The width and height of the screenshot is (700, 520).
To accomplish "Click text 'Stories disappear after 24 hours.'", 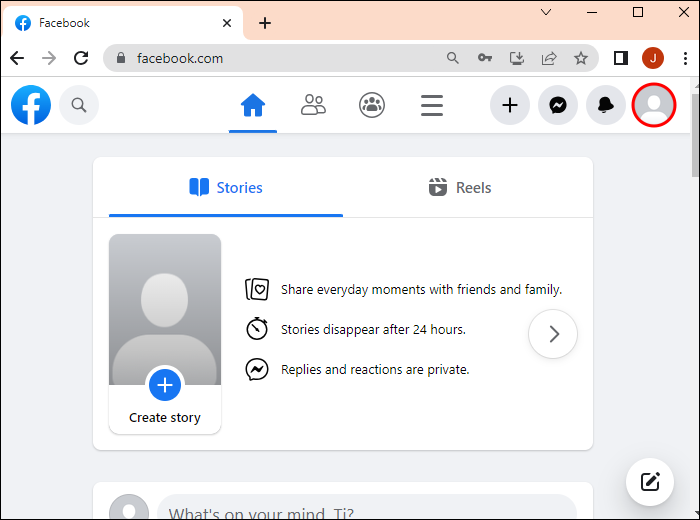I will tap(373, 329).
